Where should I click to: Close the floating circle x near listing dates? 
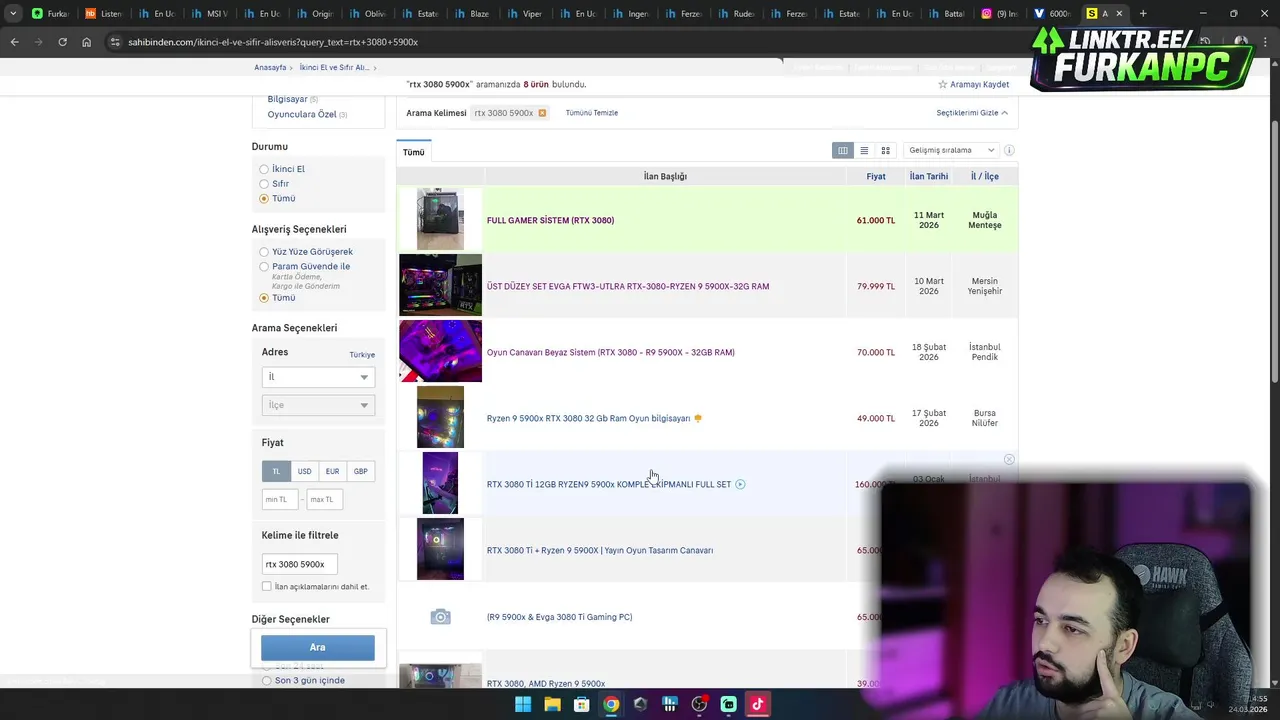click(x=1009, y=459)
